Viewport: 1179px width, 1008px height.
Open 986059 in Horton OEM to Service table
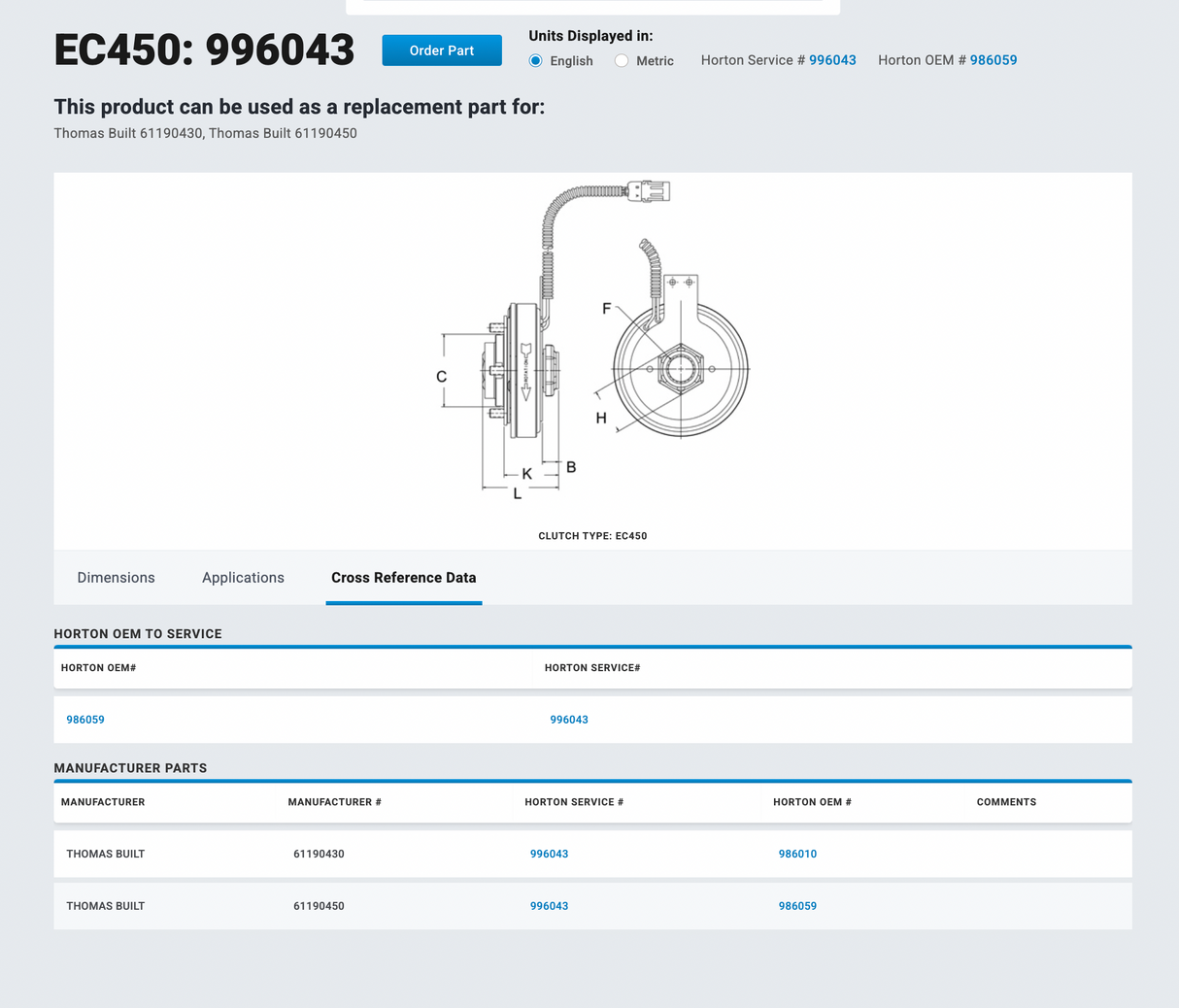(x=85, y=720)
